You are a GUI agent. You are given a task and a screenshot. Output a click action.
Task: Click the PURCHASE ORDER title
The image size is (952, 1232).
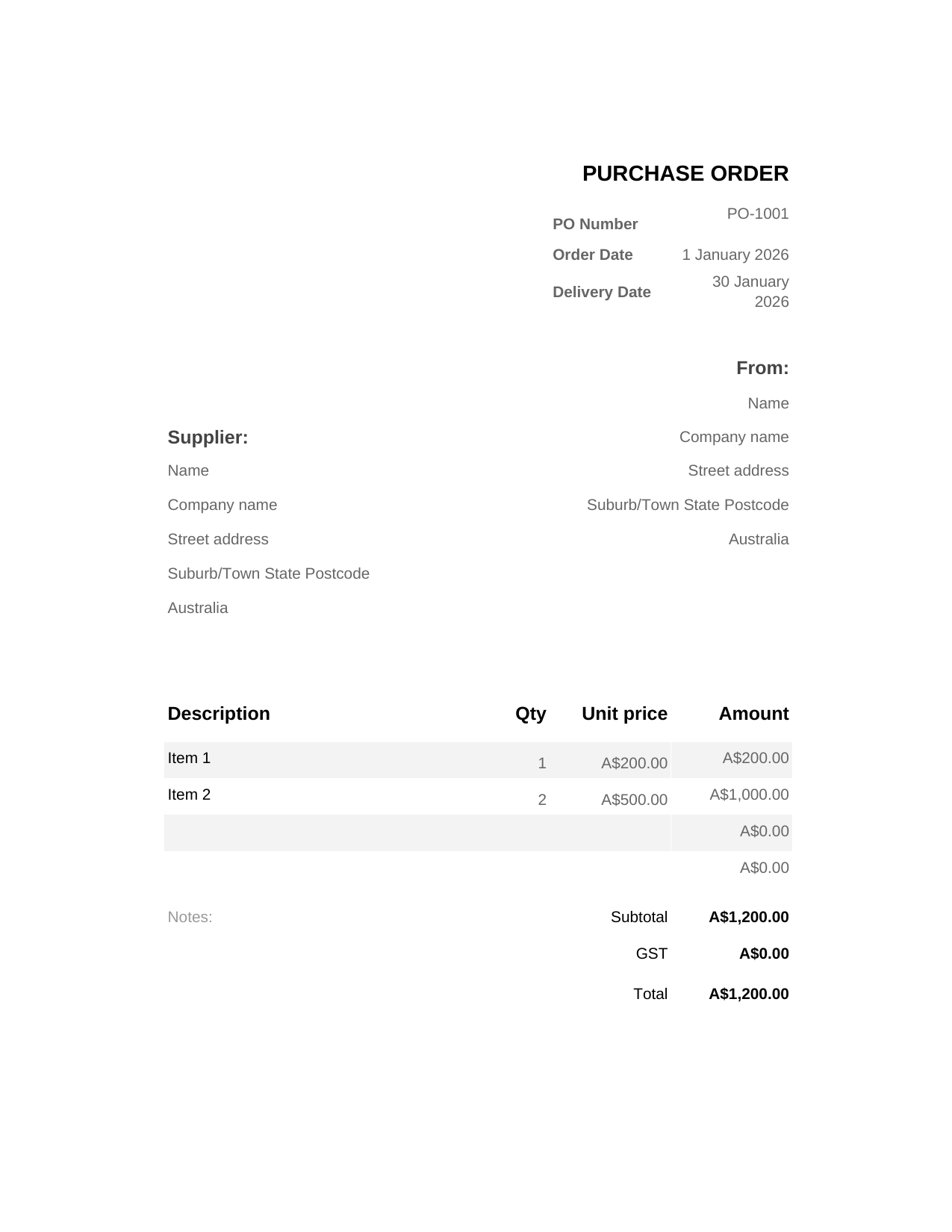pos(685,174)
